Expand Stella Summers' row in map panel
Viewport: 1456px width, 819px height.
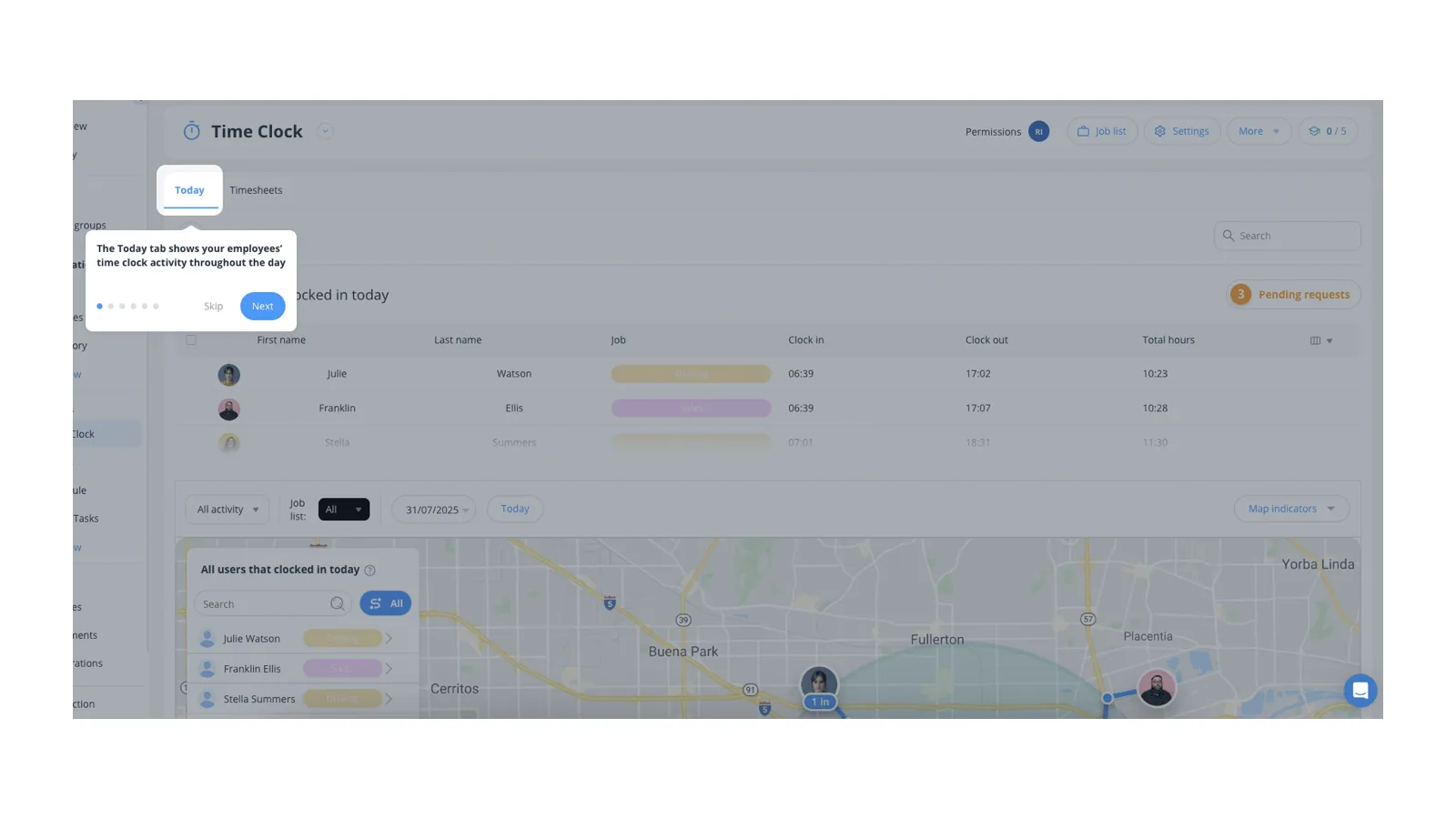[389, 699]
